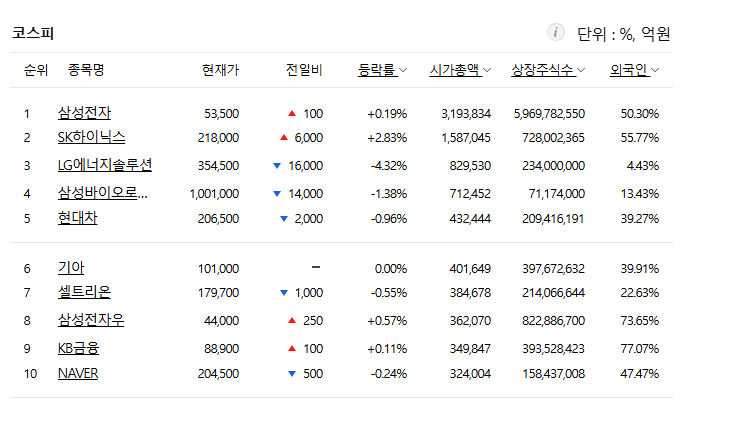The height and width of the screenshot is (421, 734).
Task: Click the 단위 : %, 억원 label
Action: tap(624, 34)
